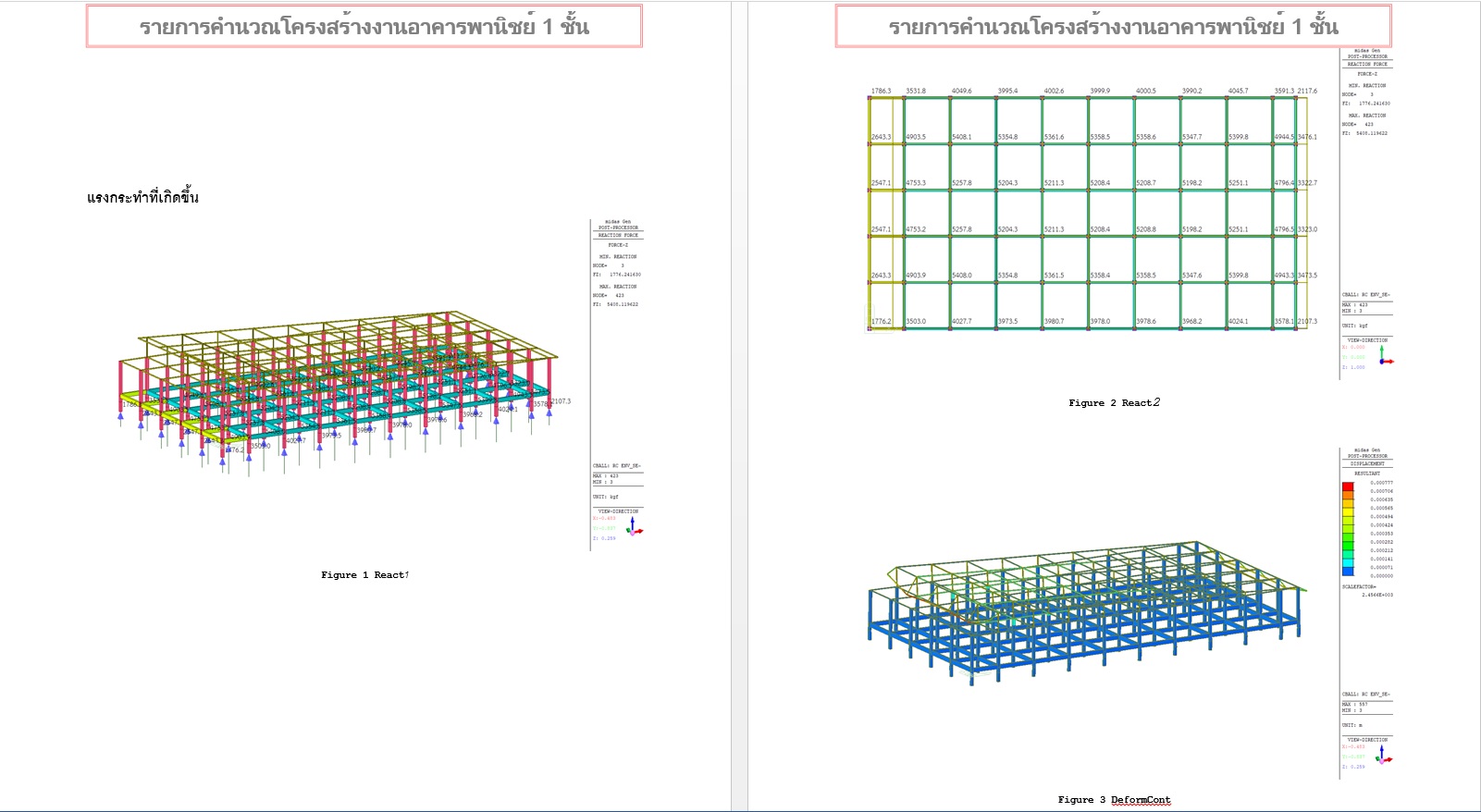Click the blue swatch at legend bottom
Image resolution: width=1481 pixels, height=812 pixels.
point(1348,572)
